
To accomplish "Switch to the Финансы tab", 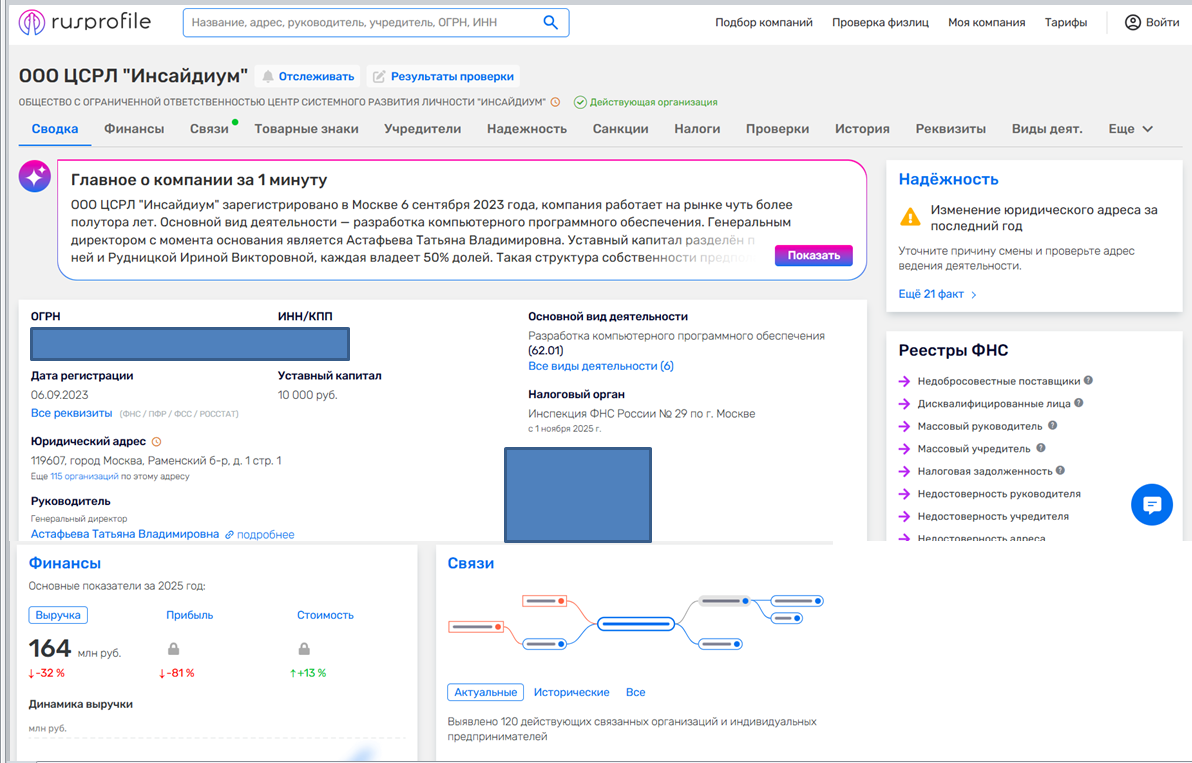I will point(134,129).
